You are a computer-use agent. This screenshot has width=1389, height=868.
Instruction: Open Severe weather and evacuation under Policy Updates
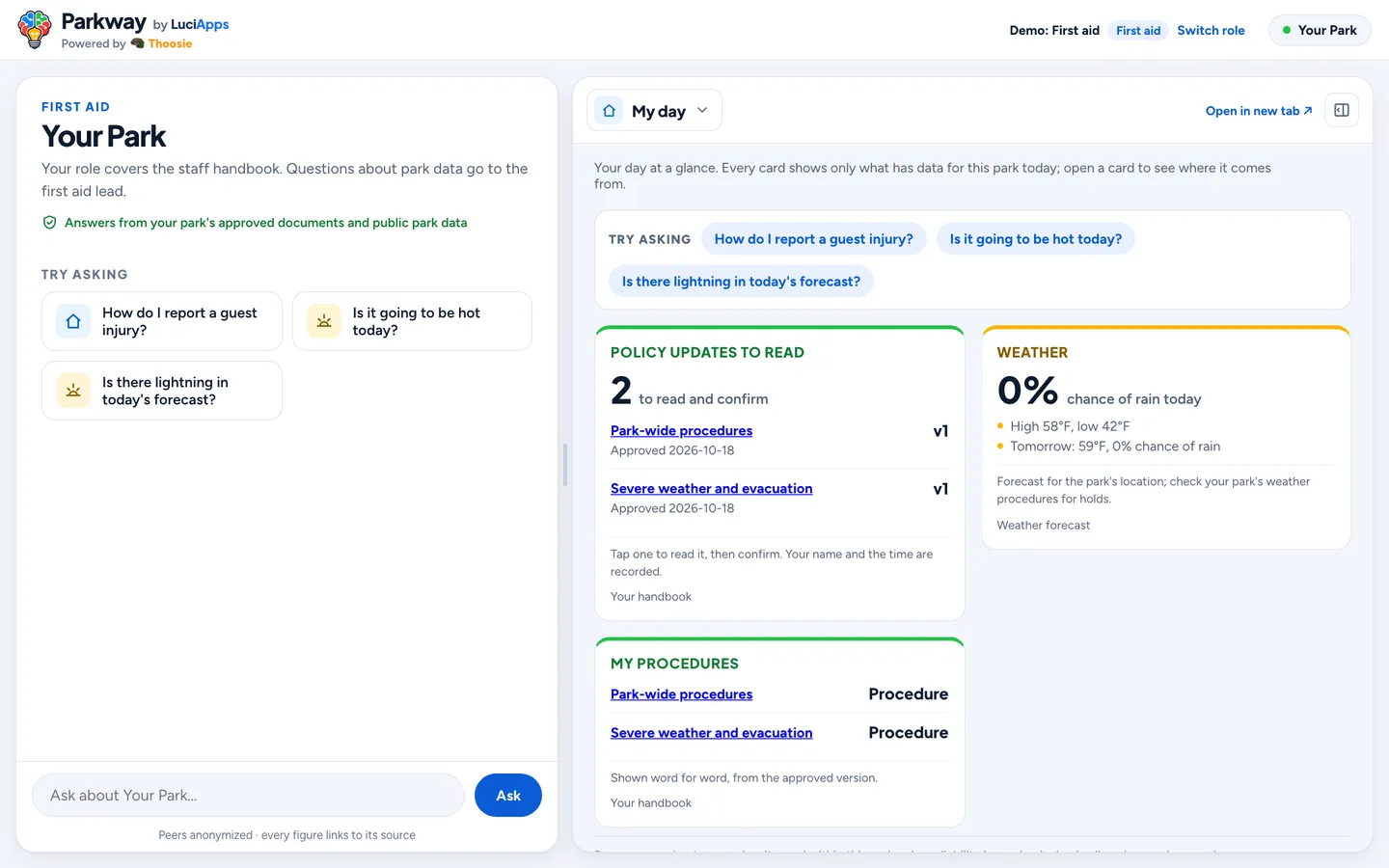(711, 489)
